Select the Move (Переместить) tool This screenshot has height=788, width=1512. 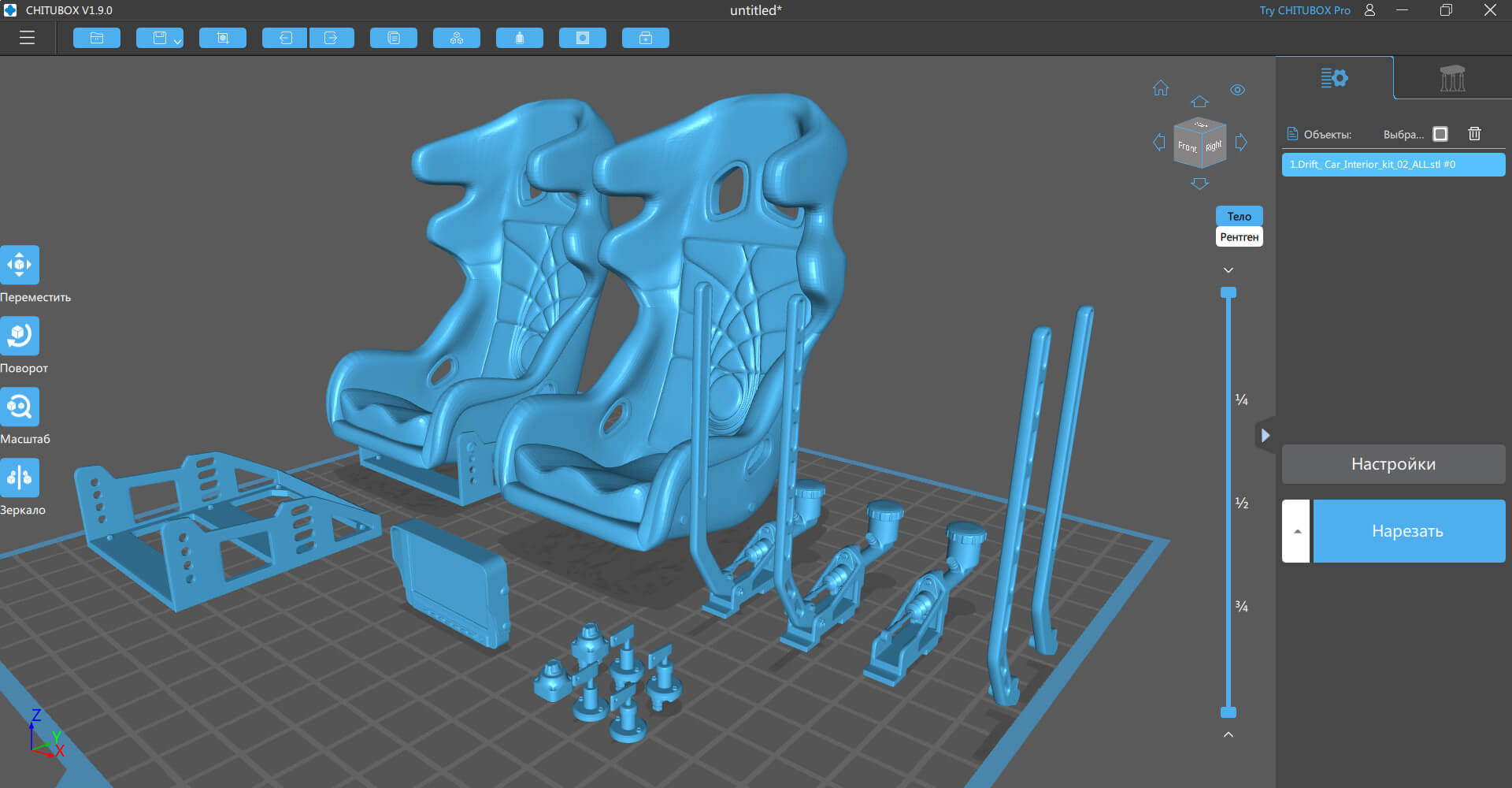tap(20, 265)
